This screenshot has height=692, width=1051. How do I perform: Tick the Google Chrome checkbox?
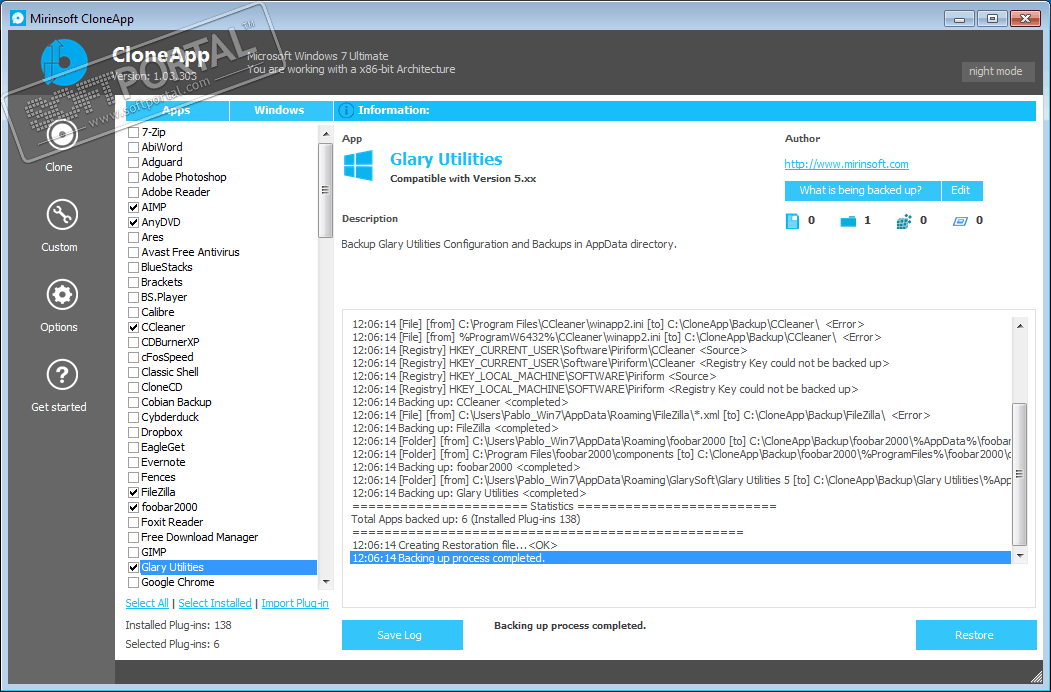(x=133, y=582)
